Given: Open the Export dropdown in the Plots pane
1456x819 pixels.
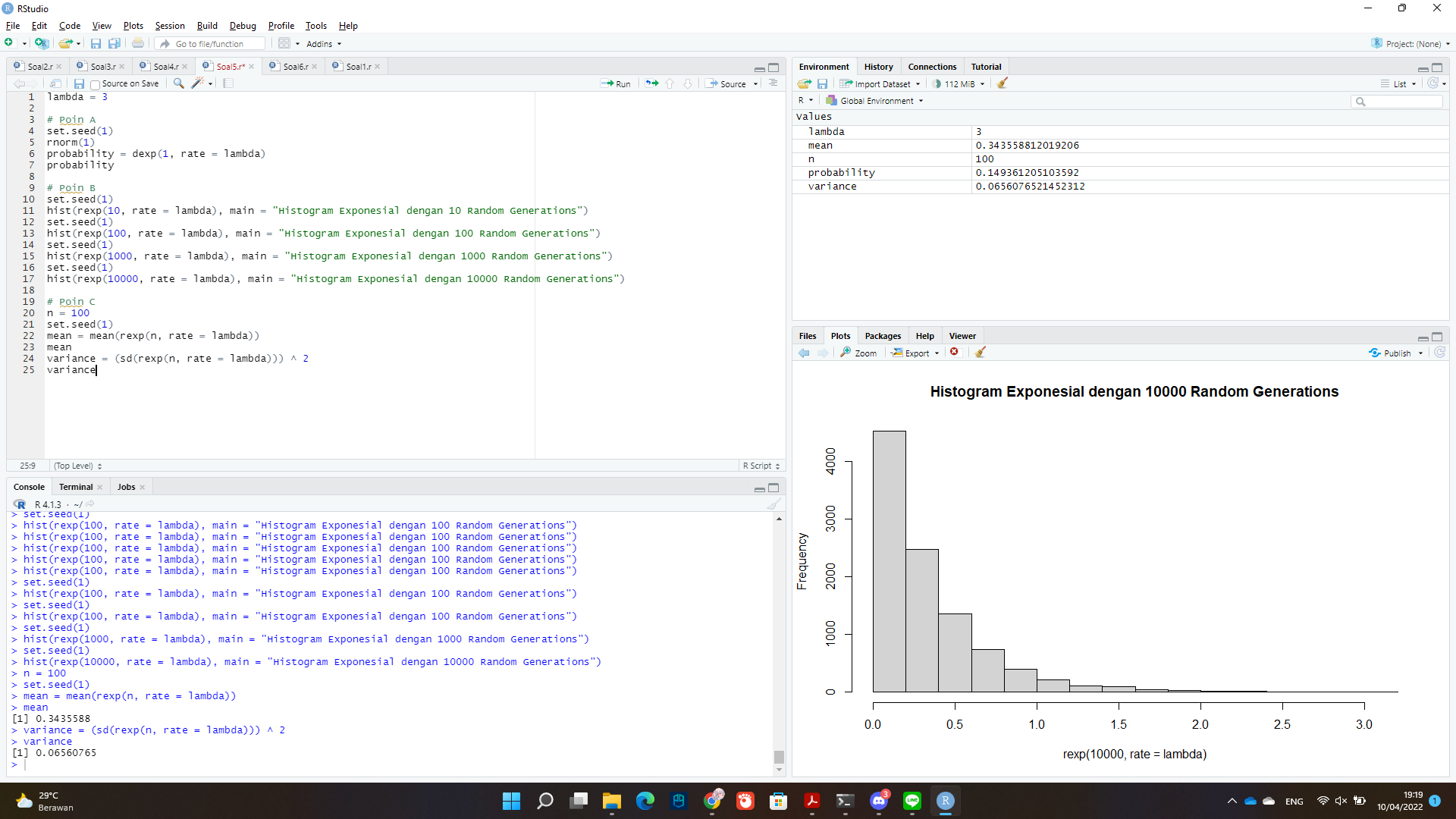Looking at the screenshot, I should click(x=915, y=353).
